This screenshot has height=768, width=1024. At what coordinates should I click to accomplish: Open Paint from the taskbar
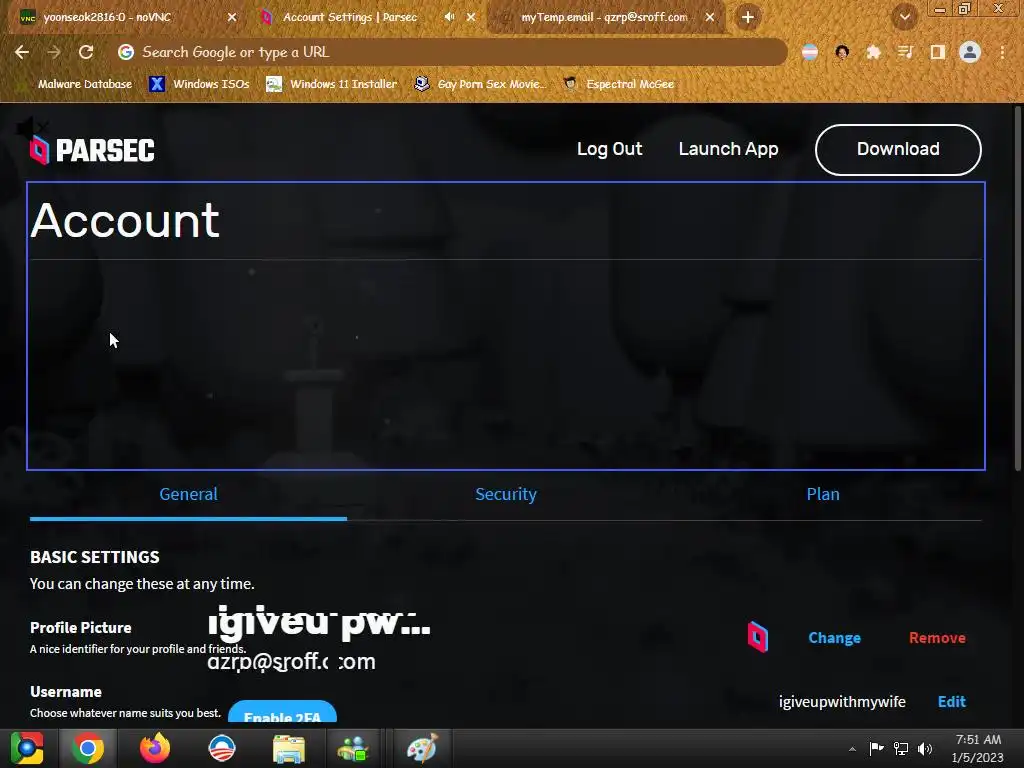click(x=422, y=748)
